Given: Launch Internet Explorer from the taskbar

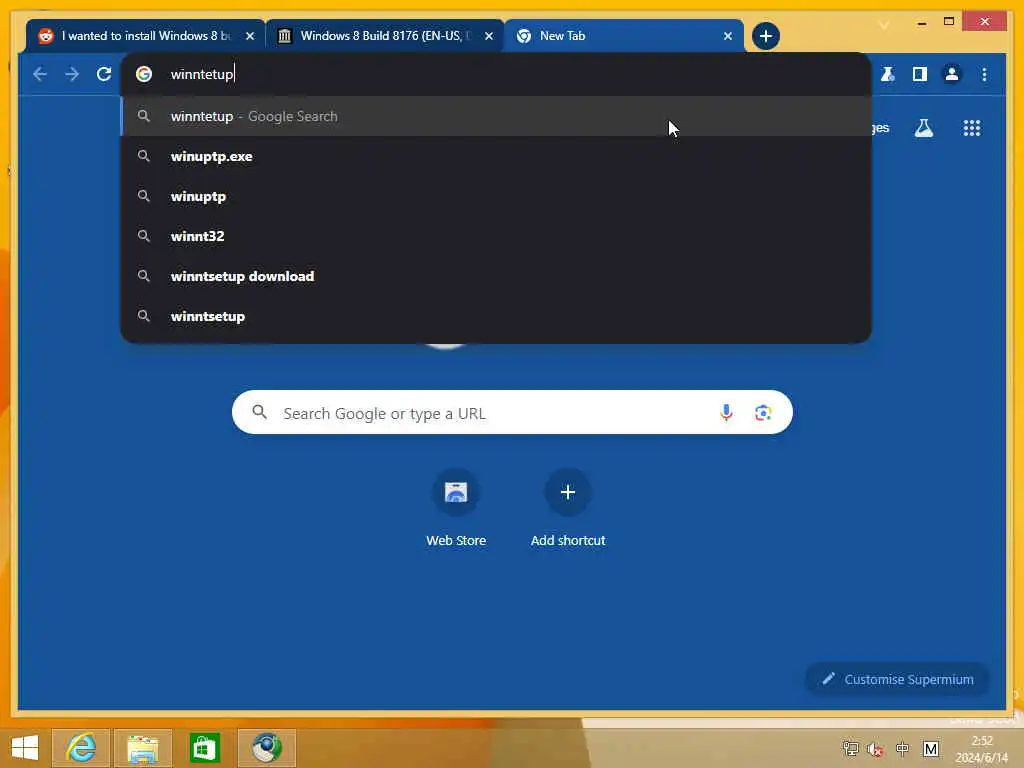Looking at the screenshot, I should [81, 748].
